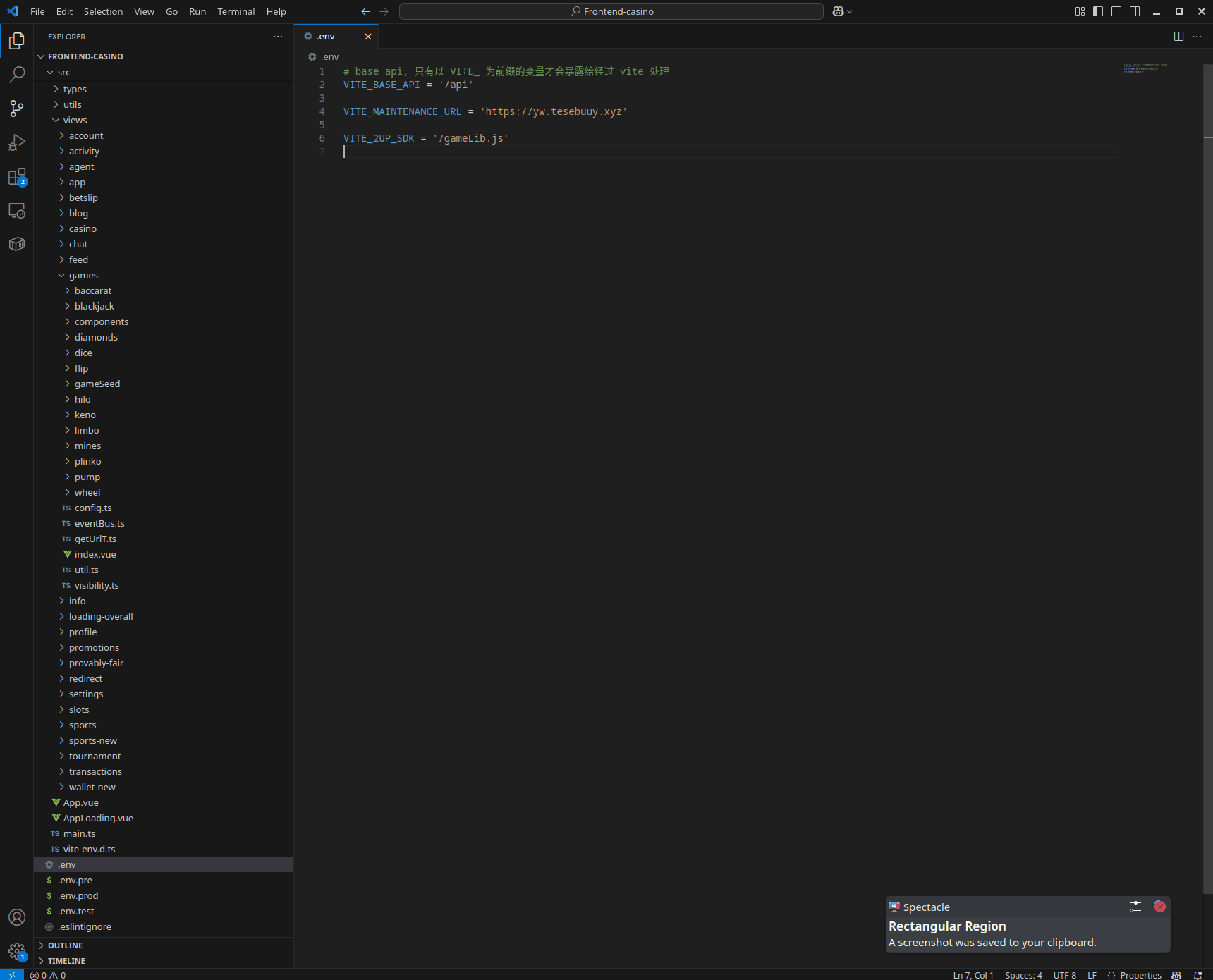
Task: Toggle the primary side bar visibility
Action: (1098, 11)
